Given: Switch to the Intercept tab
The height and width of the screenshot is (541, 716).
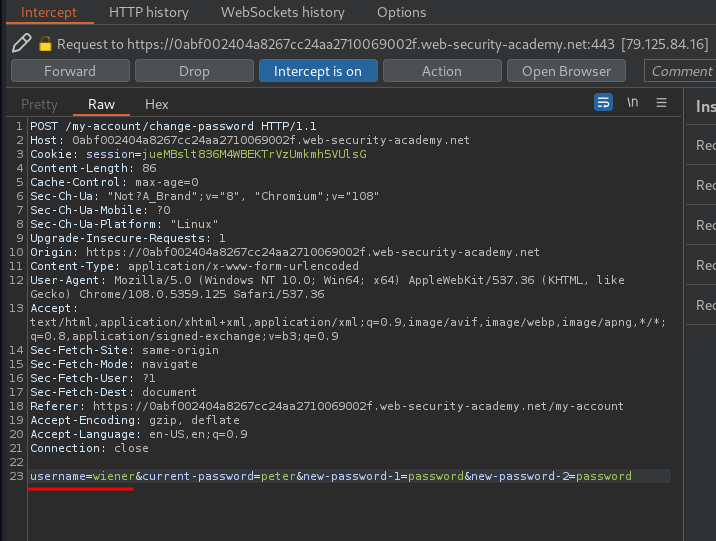Looking at the screenshot, I should [49, 12].
